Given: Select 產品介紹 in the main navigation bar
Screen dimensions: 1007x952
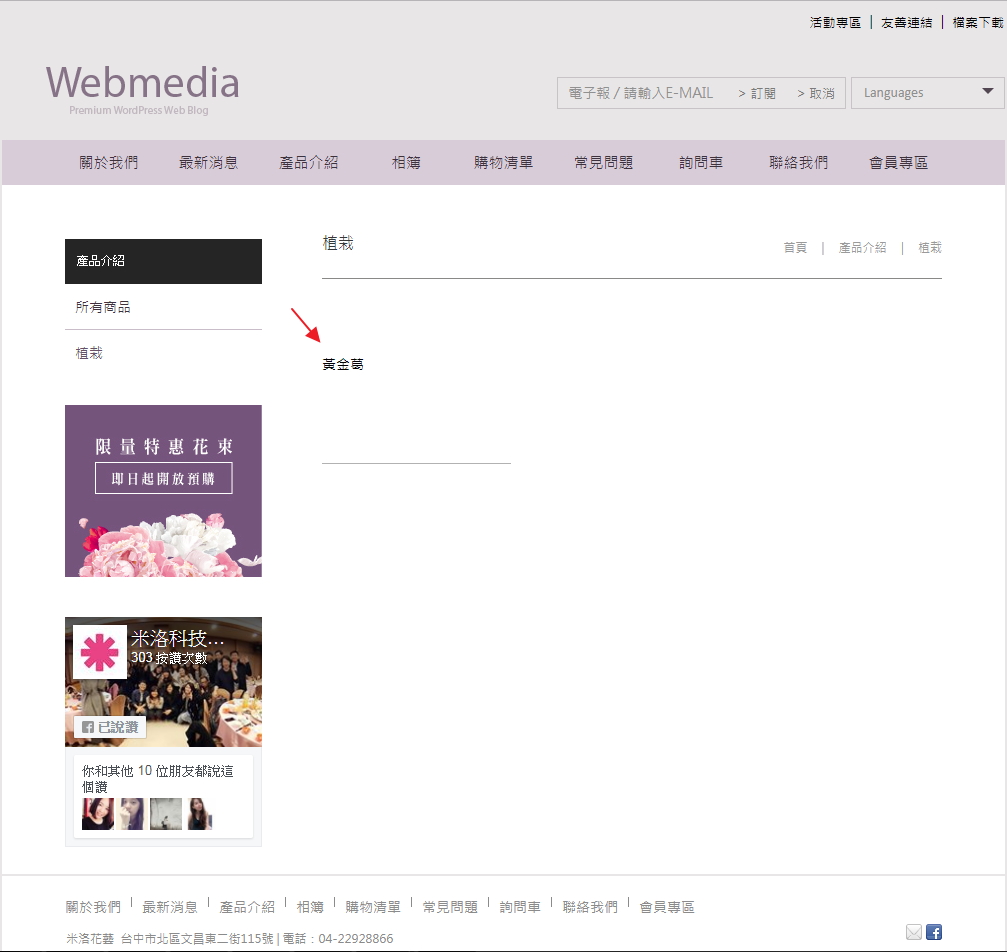Looking at the screenshot, I should 308,163.
